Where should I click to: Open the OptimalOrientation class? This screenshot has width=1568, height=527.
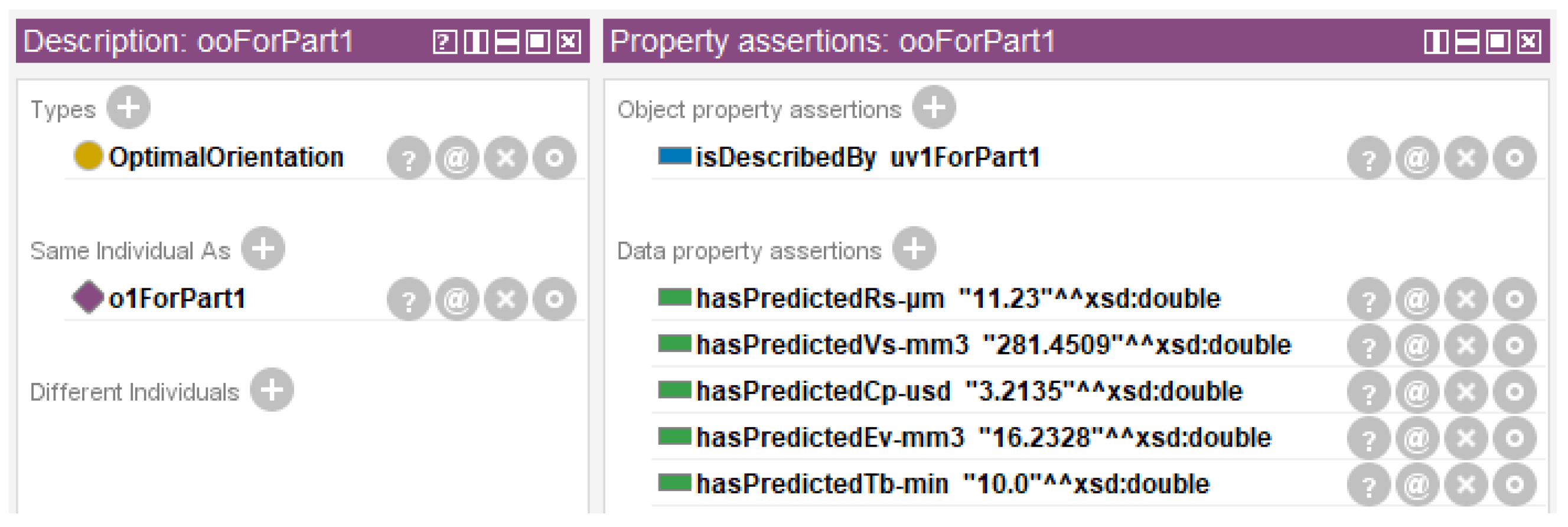tap(225, 158)
